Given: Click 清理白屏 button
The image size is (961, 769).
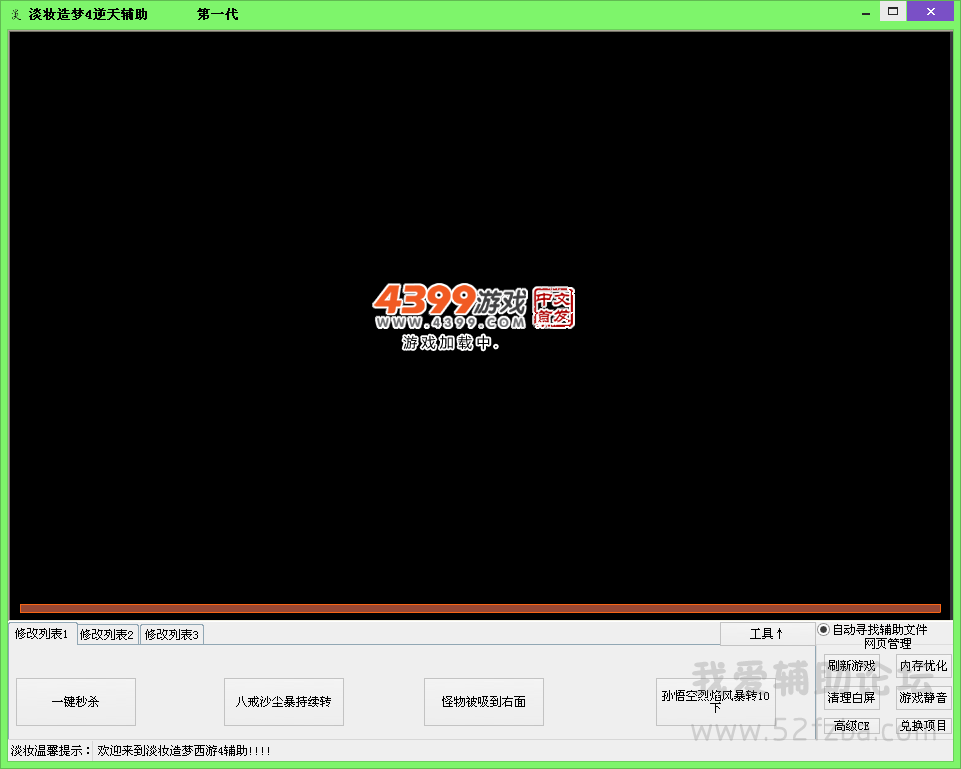Looking at the screenshot, I should tap(851, 697).
